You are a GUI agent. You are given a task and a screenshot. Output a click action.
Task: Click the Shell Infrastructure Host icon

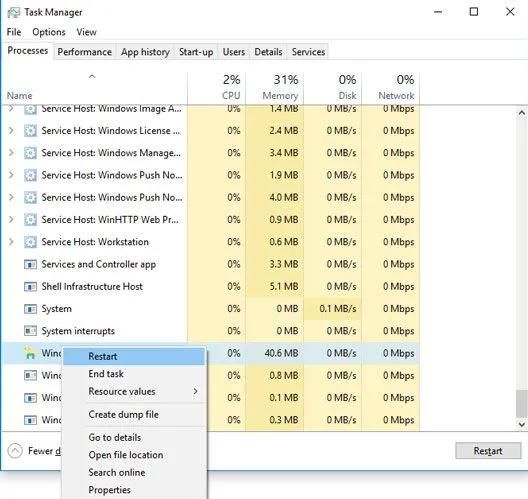tap(30, 287)
